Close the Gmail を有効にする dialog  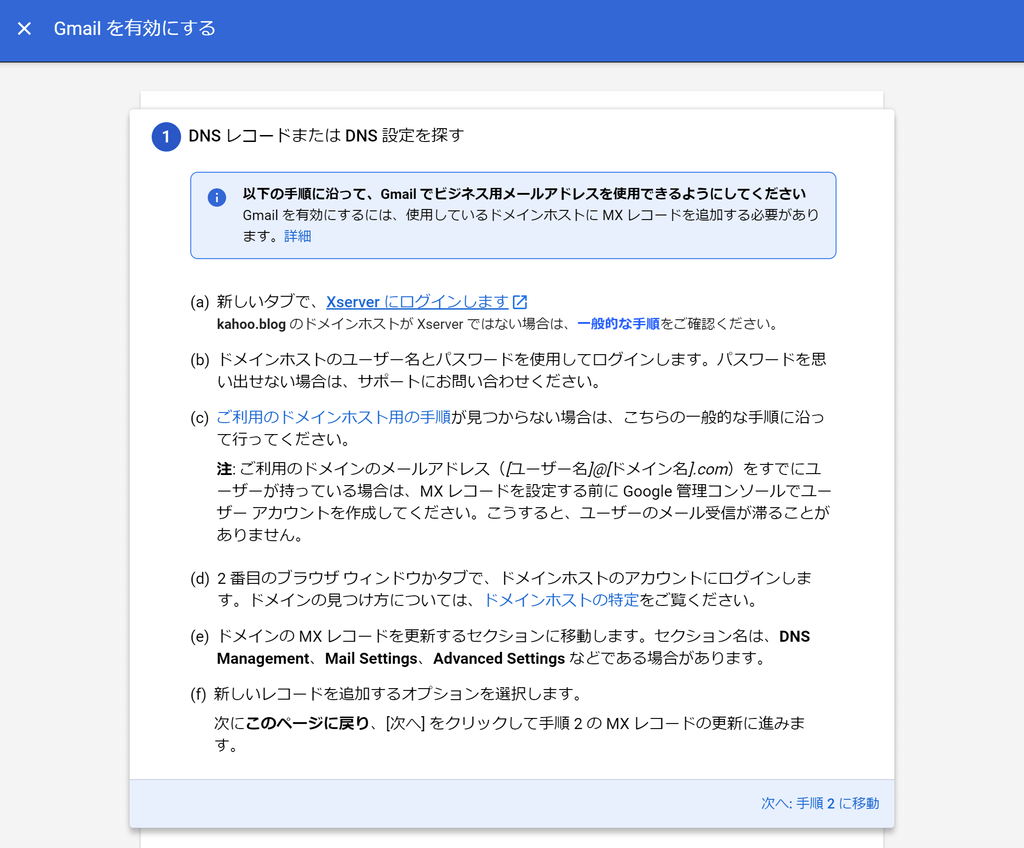[24, 29]
